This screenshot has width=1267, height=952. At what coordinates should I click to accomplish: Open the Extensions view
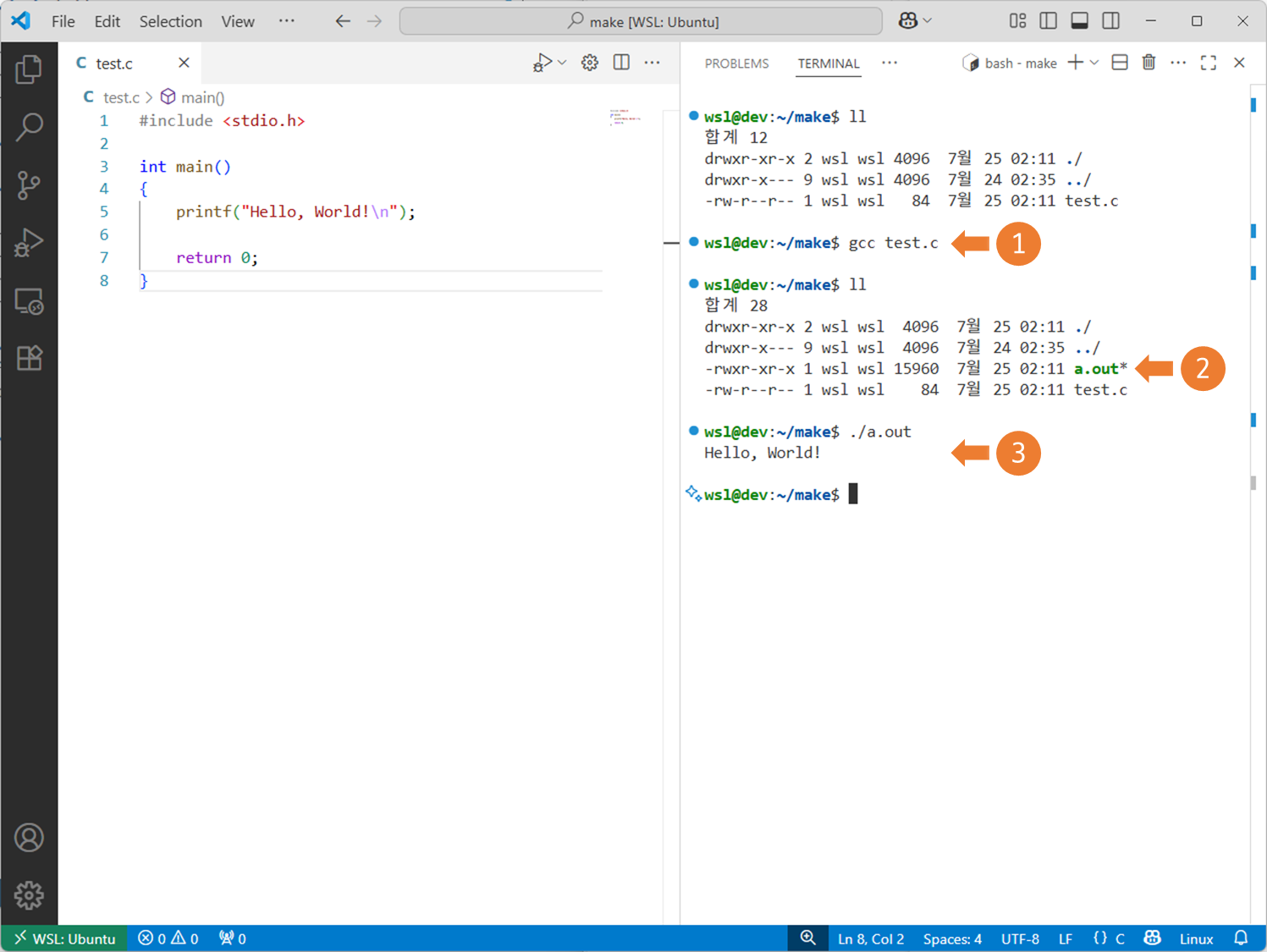(x=29, y=358)
